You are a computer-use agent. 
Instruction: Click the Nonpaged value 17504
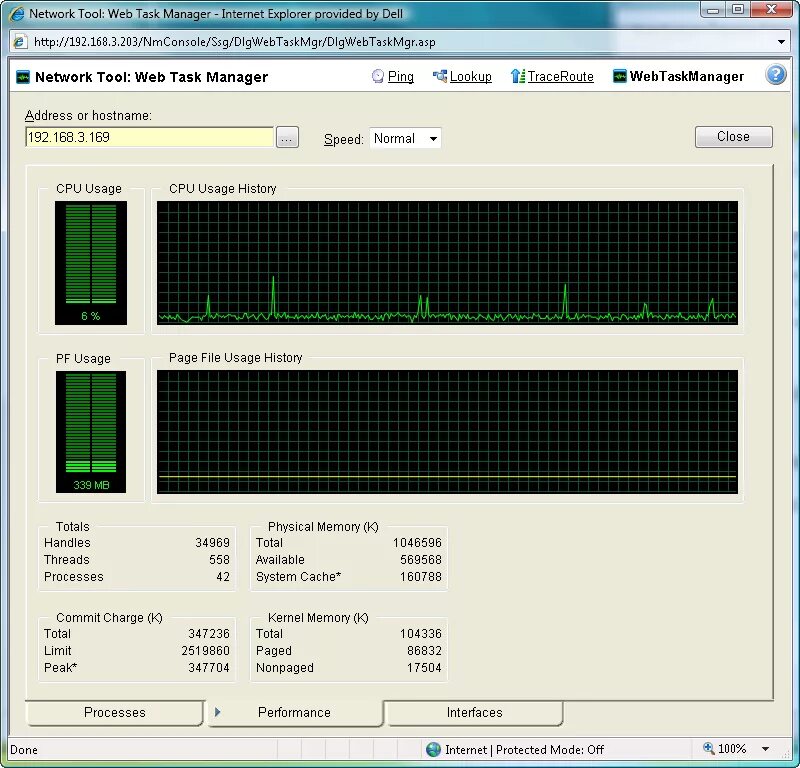click(x=424, y=667)
